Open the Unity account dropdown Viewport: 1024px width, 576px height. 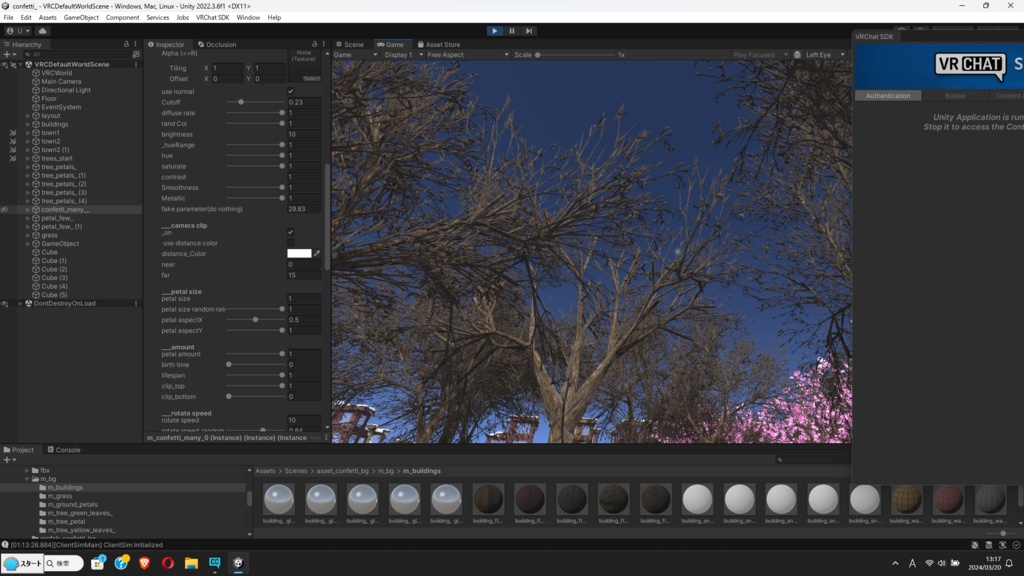coord(18,31)
